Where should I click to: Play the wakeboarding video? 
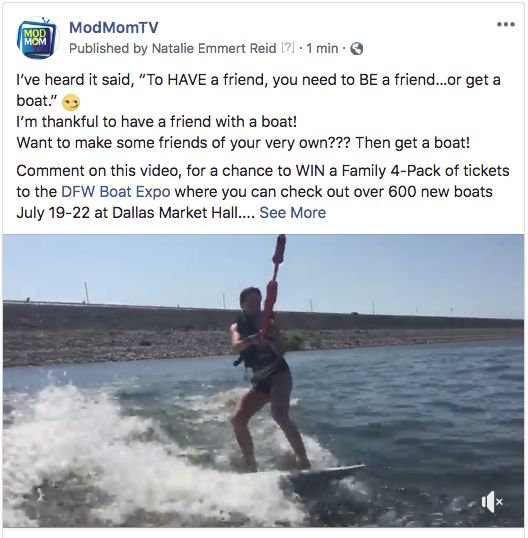click(x=263, y=381)
